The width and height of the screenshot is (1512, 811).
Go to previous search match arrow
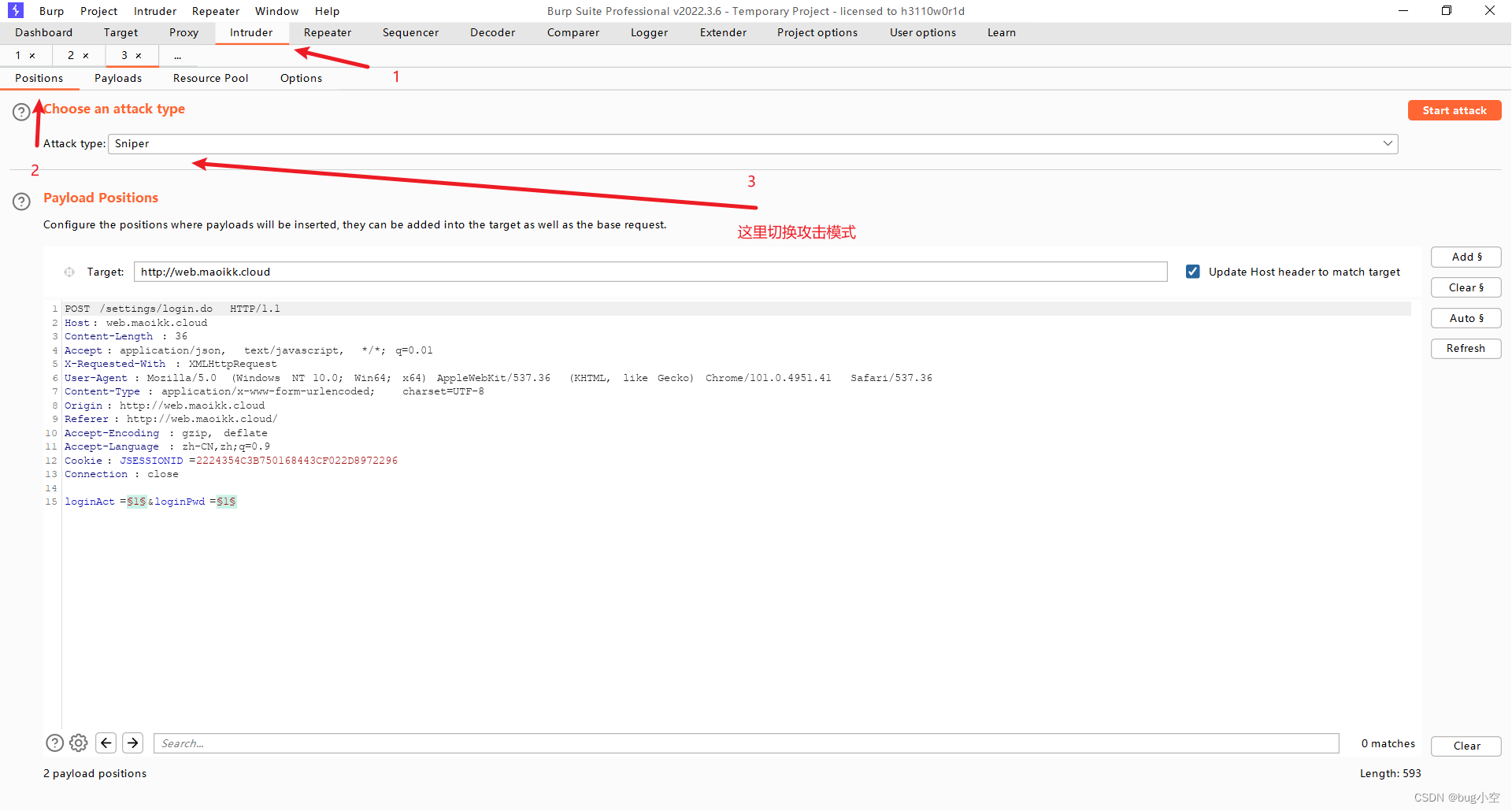[106, 742]
